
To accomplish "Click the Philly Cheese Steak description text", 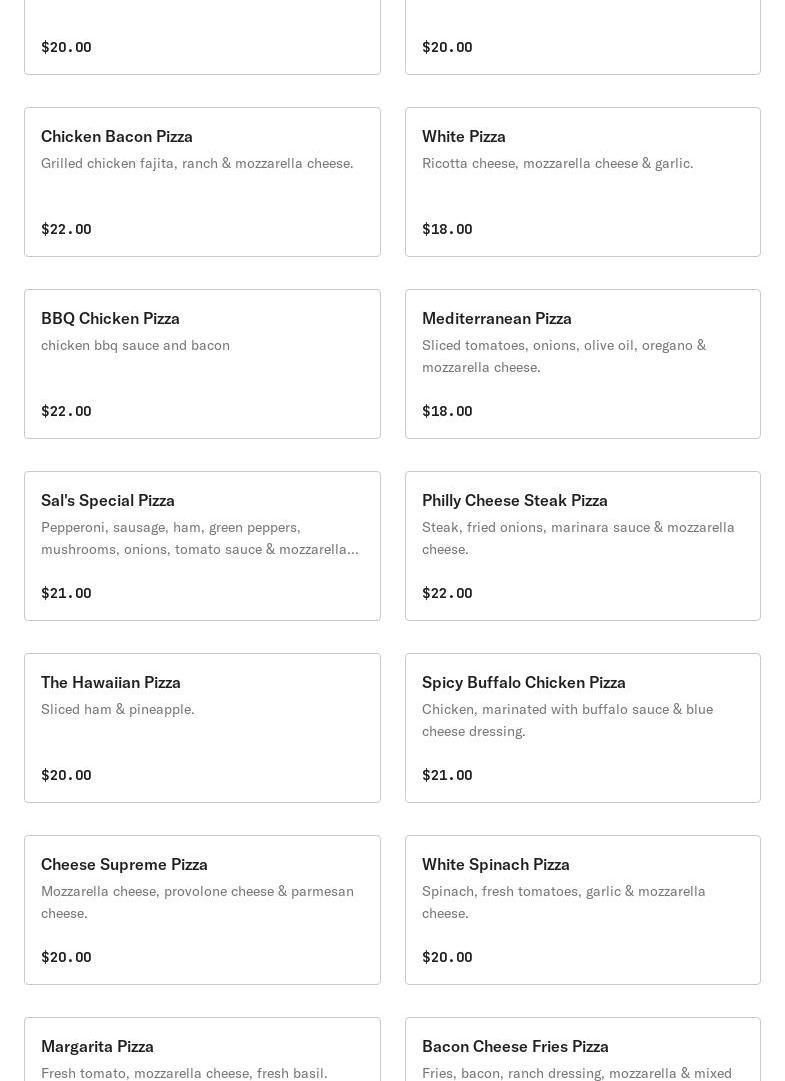I will pyautogui.click(x=577, y=538).
